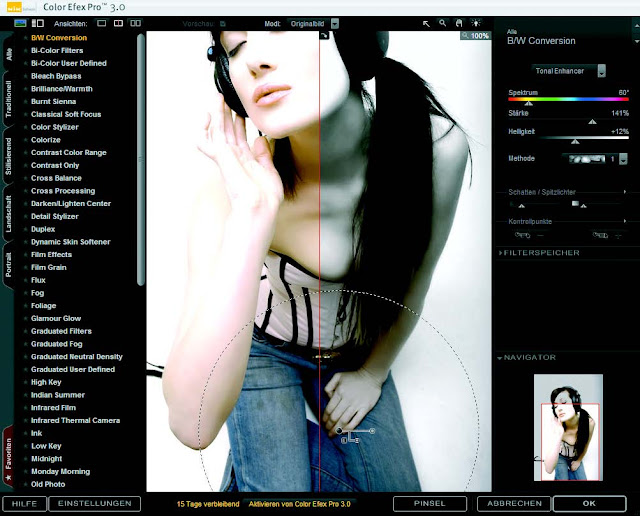
Task: Toggle favorite star for Midnight
Action: pos(25,459)
